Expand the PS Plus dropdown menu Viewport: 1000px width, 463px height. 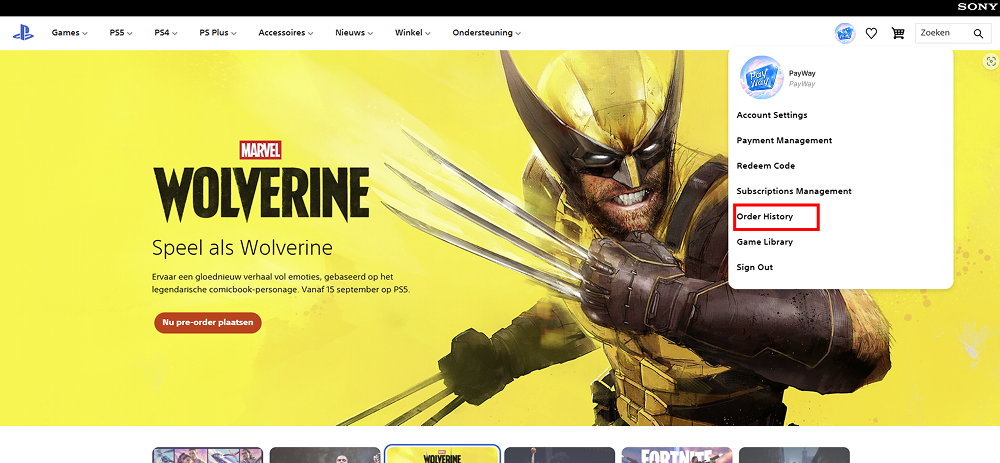click(x=218, y=33)
